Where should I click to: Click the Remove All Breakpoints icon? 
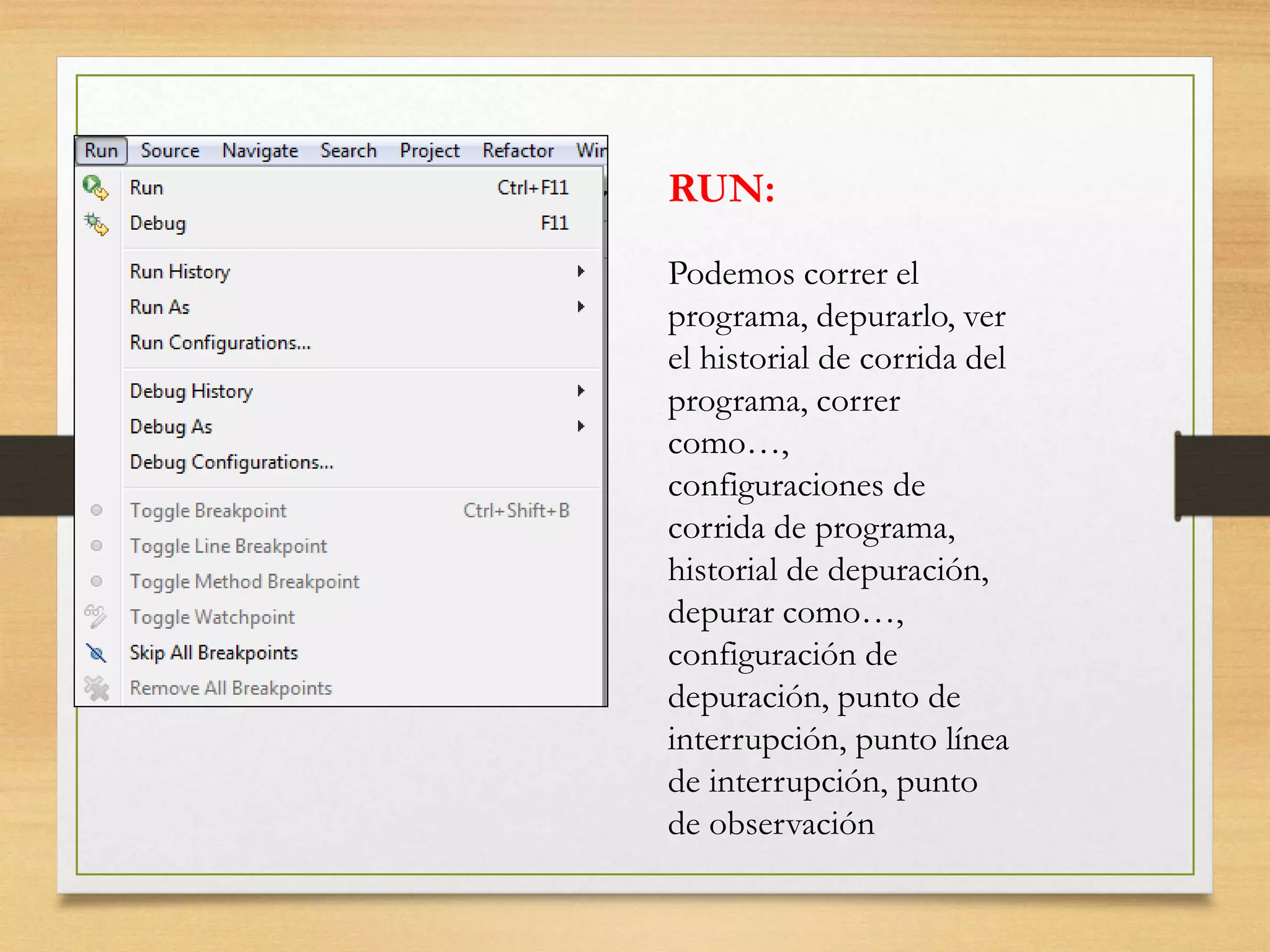tap(96, 688)
